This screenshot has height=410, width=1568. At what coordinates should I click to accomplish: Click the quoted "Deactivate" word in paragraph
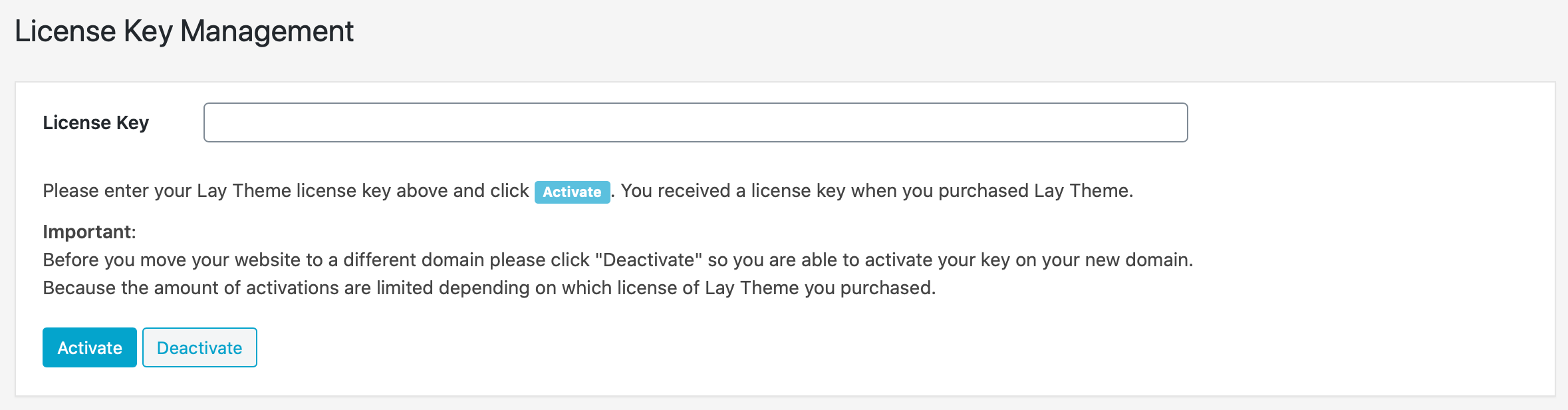pyautogui.click(x=648, y=260)
